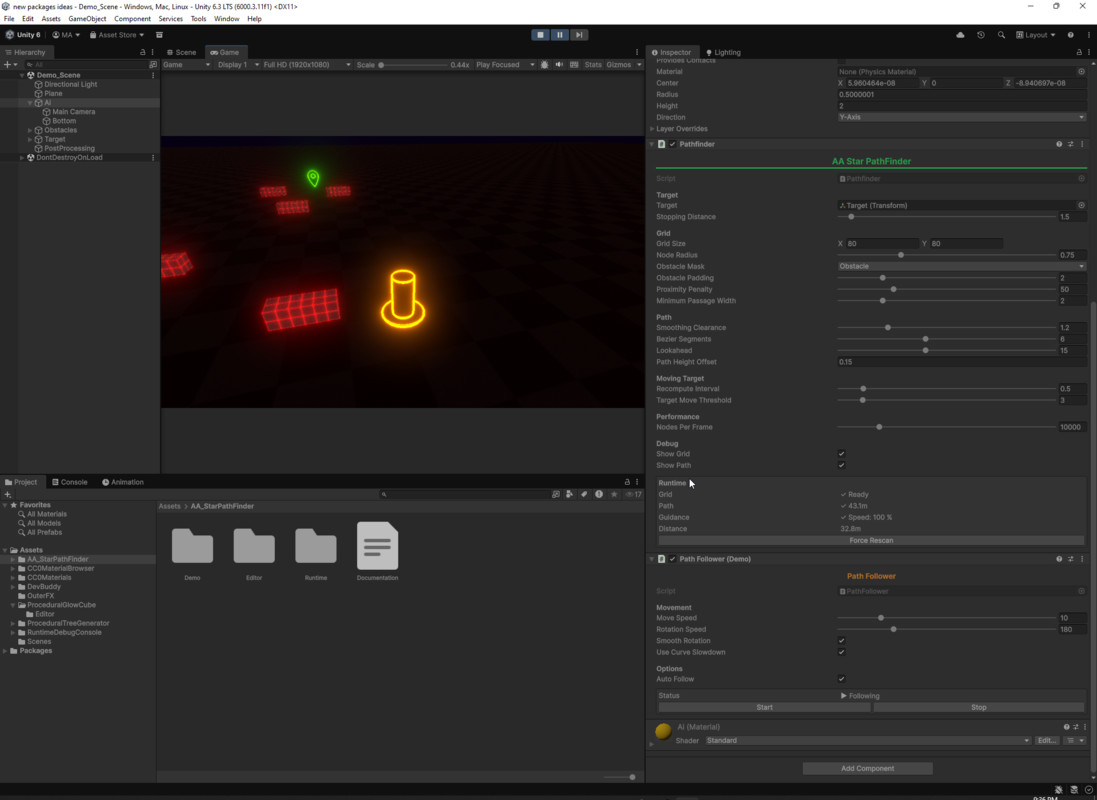The width and height of the screenshot is (1097, 800).
Task: Open the MA account dropdown
Action: [66, 35]
